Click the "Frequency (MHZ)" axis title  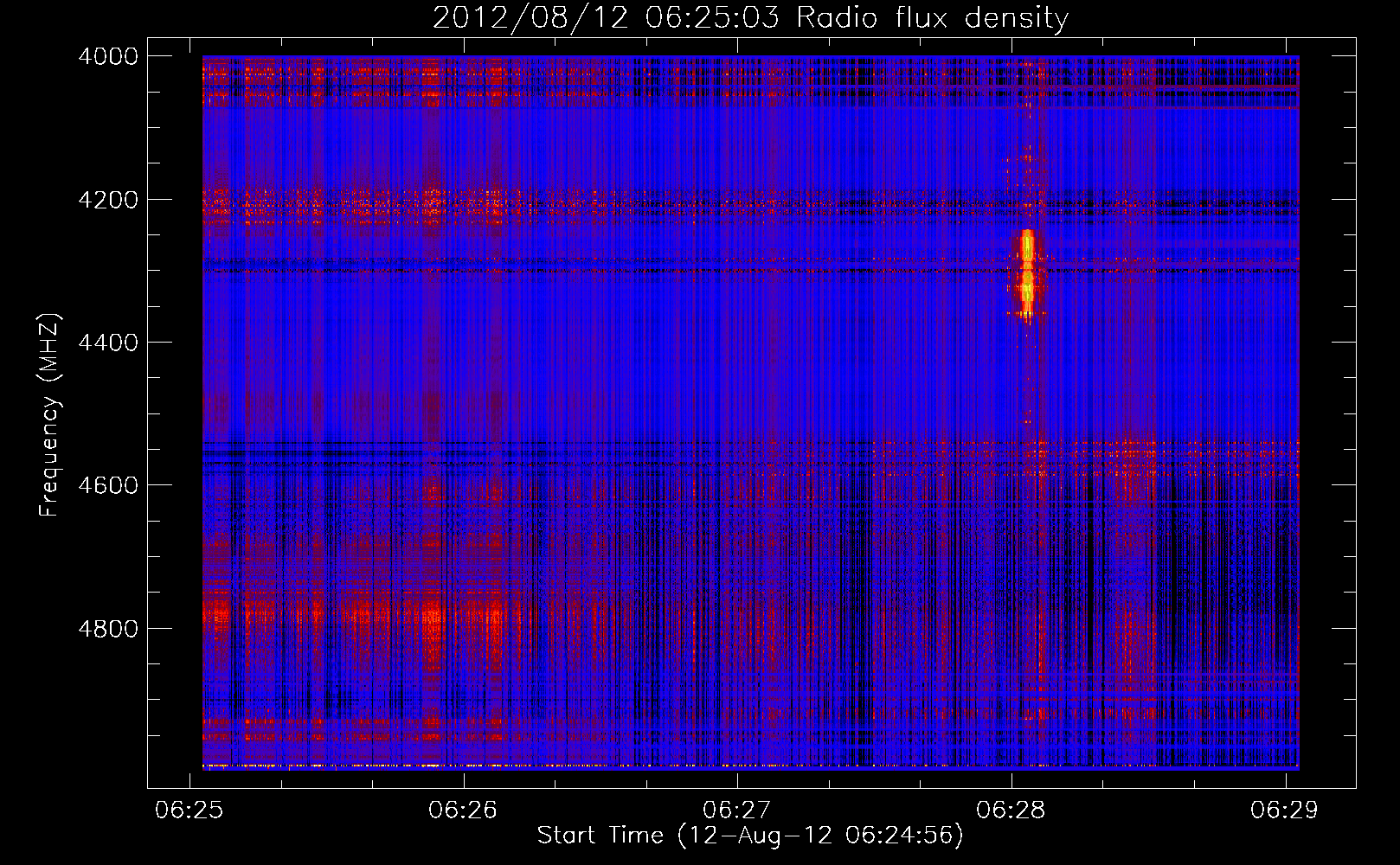click(x=49, y=415)
